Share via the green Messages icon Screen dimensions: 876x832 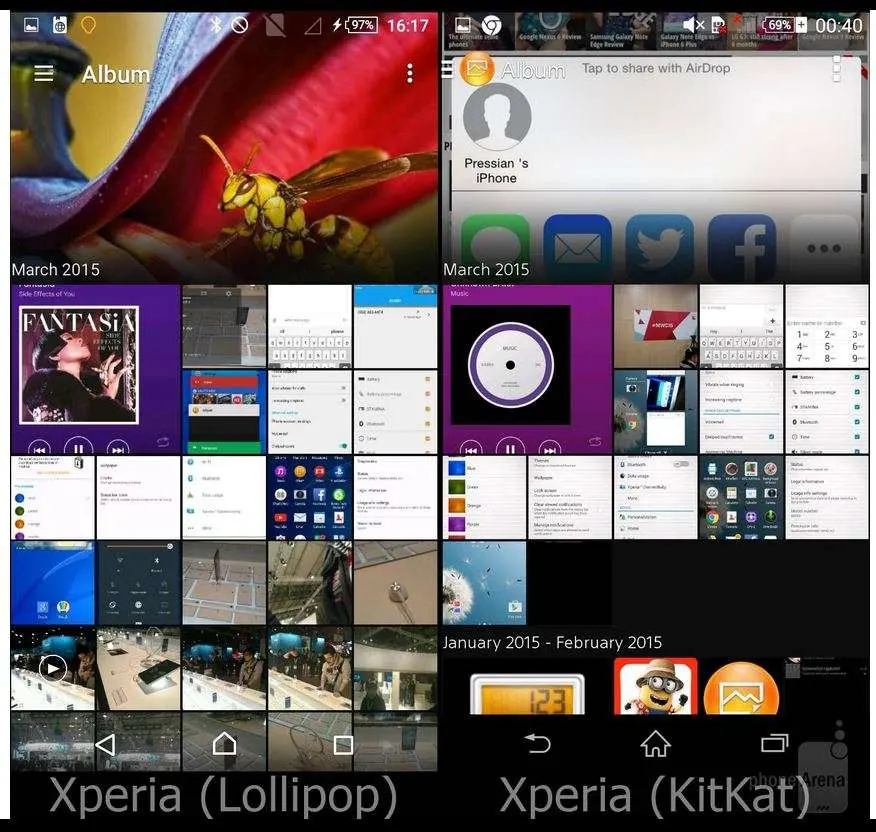click(496, 247)
